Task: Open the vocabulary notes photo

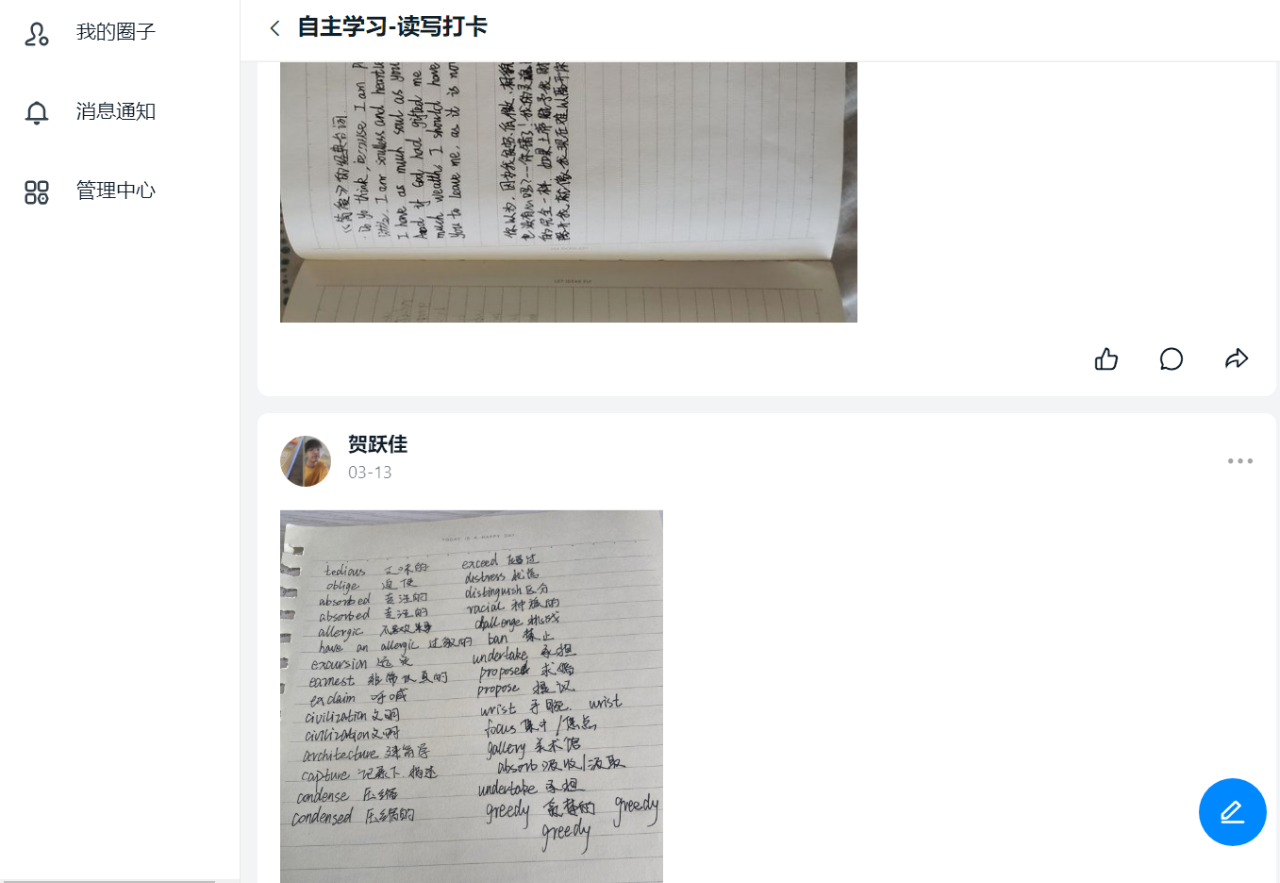Action: [x=471, y=696]
